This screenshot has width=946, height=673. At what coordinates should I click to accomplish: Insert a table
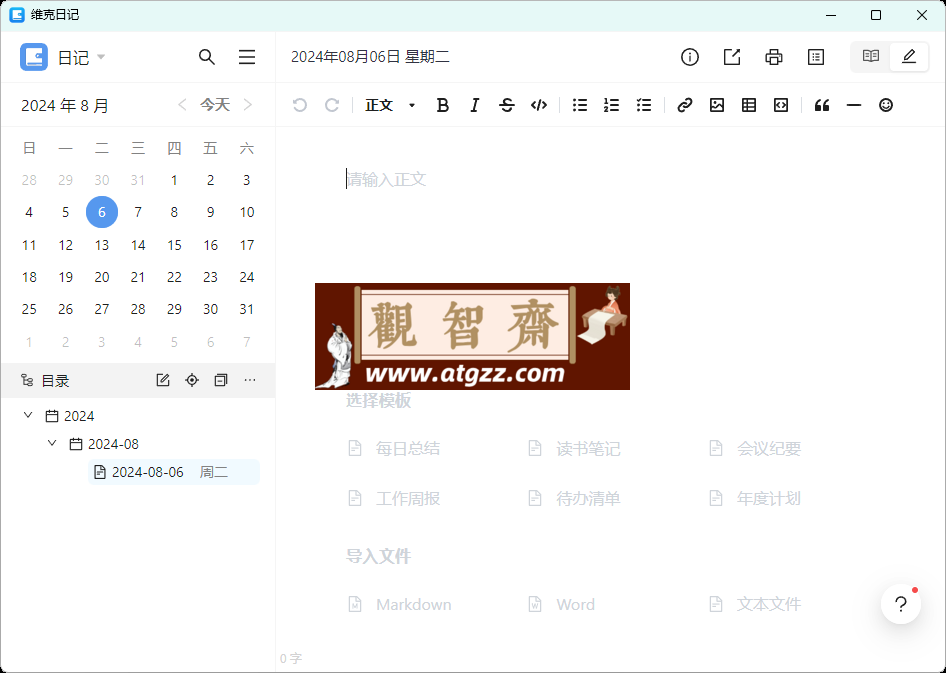(749, 106)
